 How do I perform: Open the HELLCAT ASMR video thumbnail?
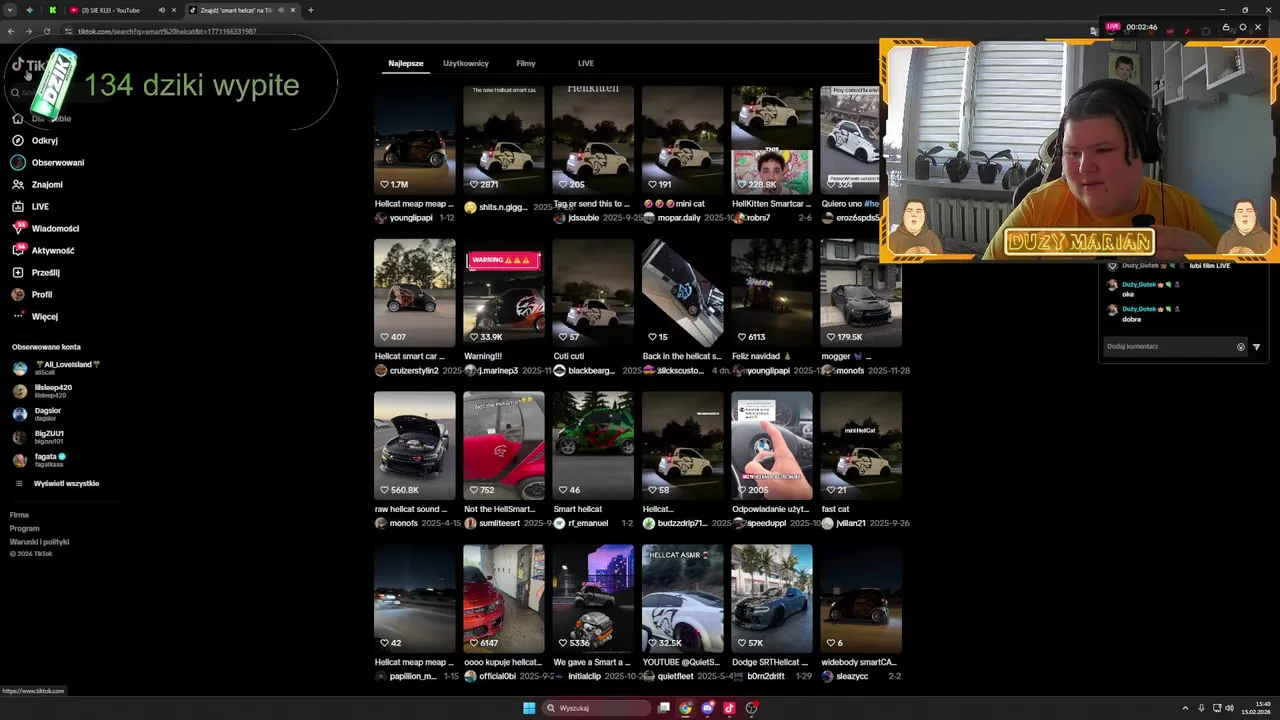[x=682, y=598]
